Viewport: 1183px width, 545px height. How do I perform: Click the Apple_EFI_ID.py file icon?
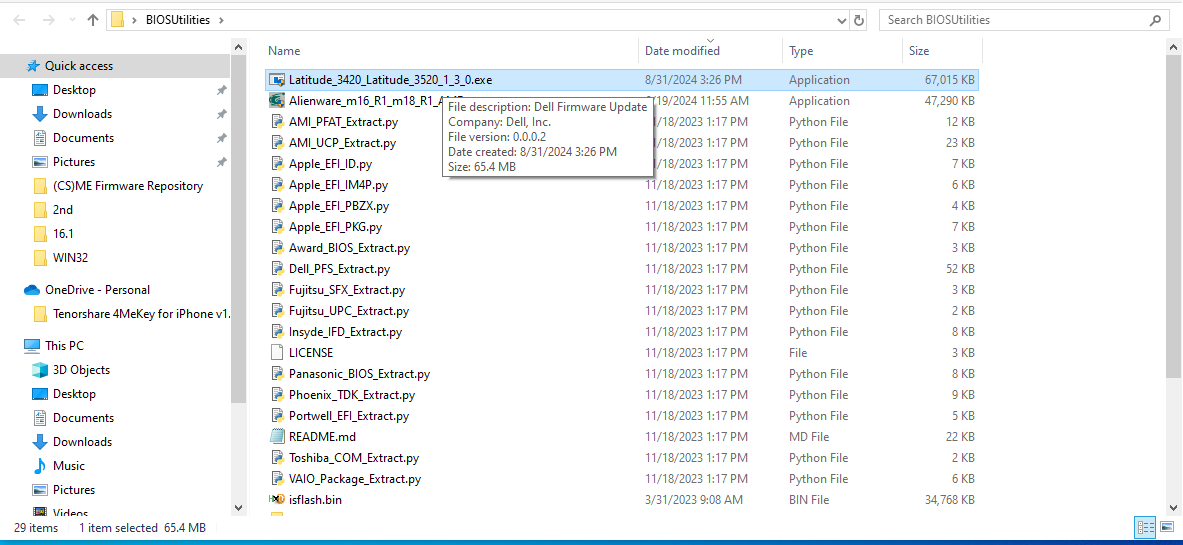pyautogui.click(x=277, y=164)
